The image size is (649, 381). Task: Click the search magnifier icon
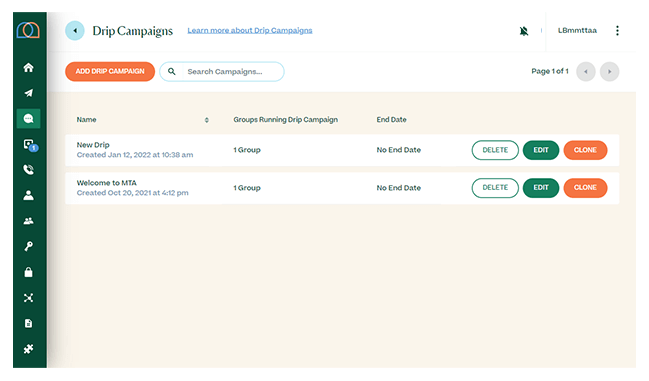point(171,72)
